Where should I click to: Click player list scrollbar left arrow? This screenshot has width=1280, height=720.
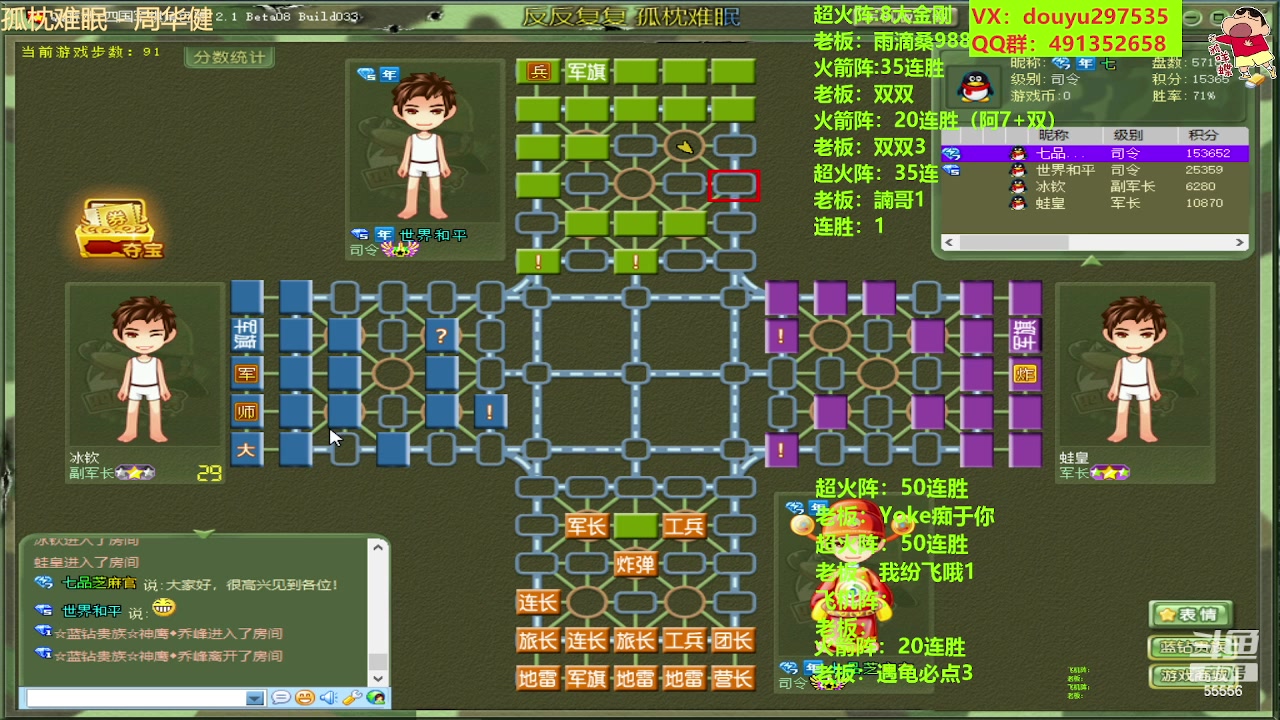pos(950,242)
